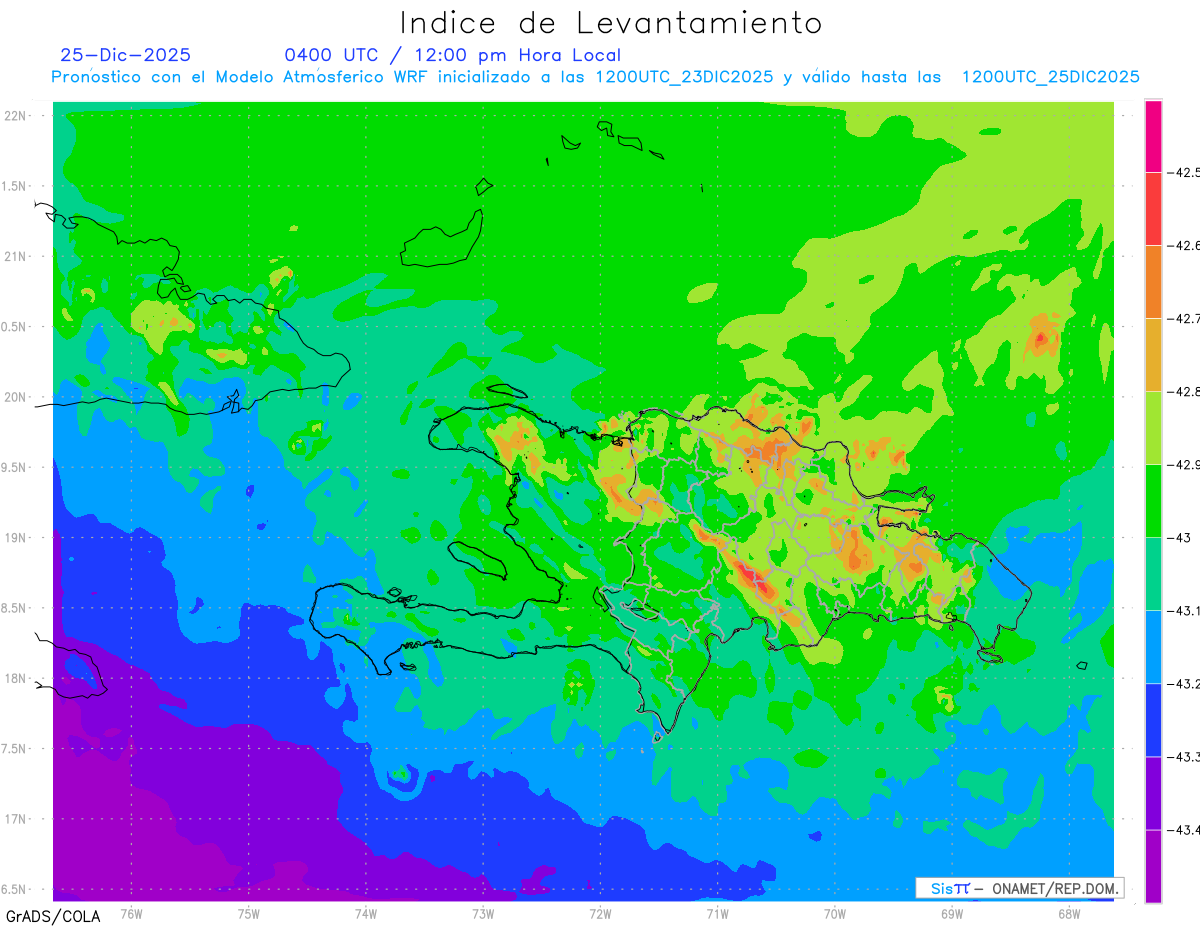1200x927 pixels.
Task: Click the "75W" longitude label
Action: click(249, 913)
